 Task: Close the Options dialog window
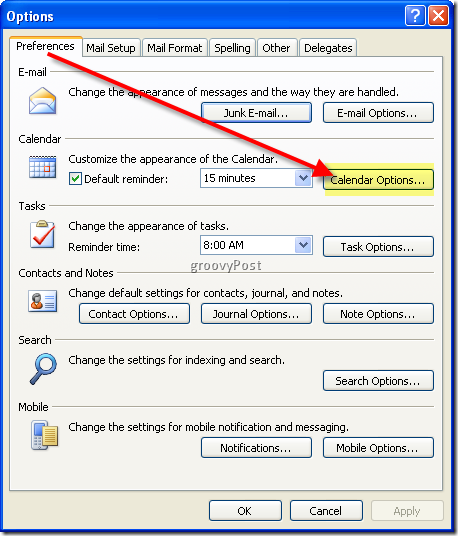[x=438, y=16]
